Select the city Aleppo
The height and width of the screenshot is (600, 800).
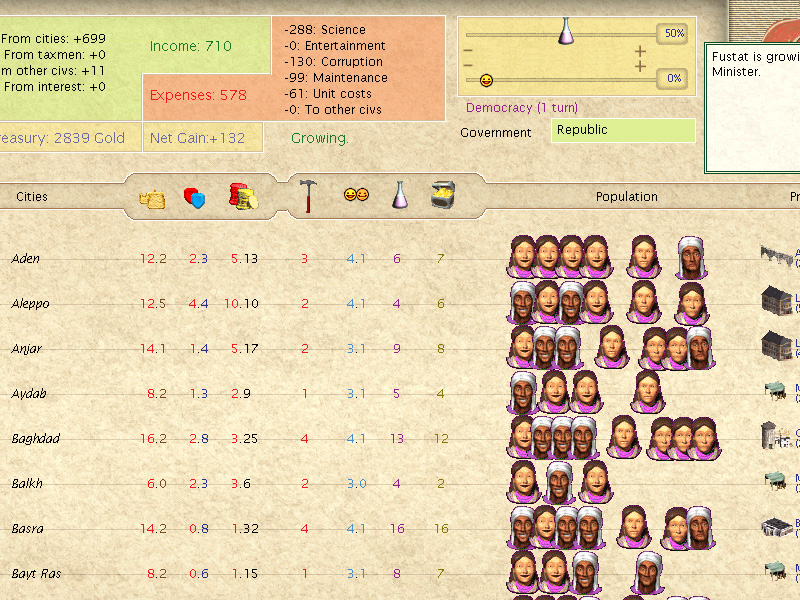point(31,304)
